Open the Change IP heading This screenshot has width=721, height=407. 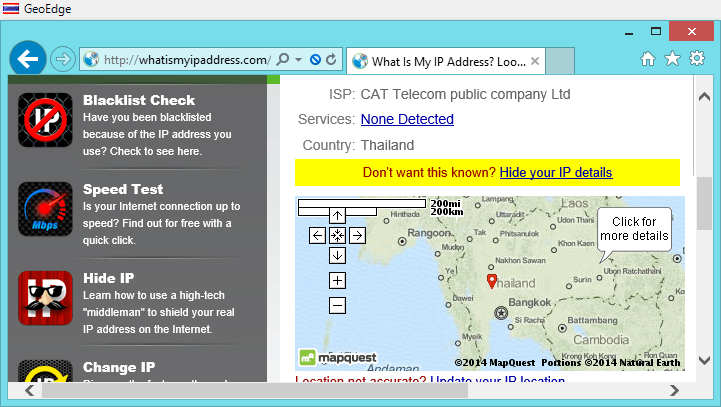click(x=119, y=367)
